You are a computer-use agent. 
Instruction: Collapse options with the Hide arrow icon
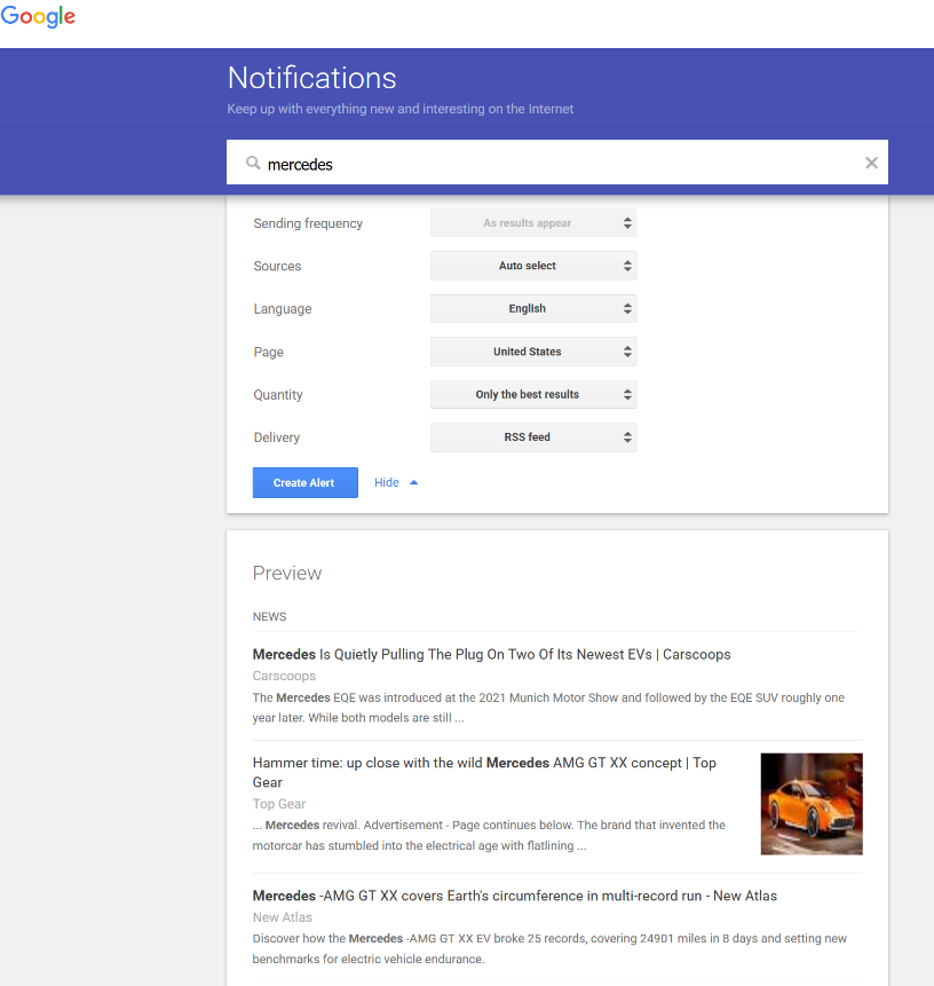(x=414, y=482)
